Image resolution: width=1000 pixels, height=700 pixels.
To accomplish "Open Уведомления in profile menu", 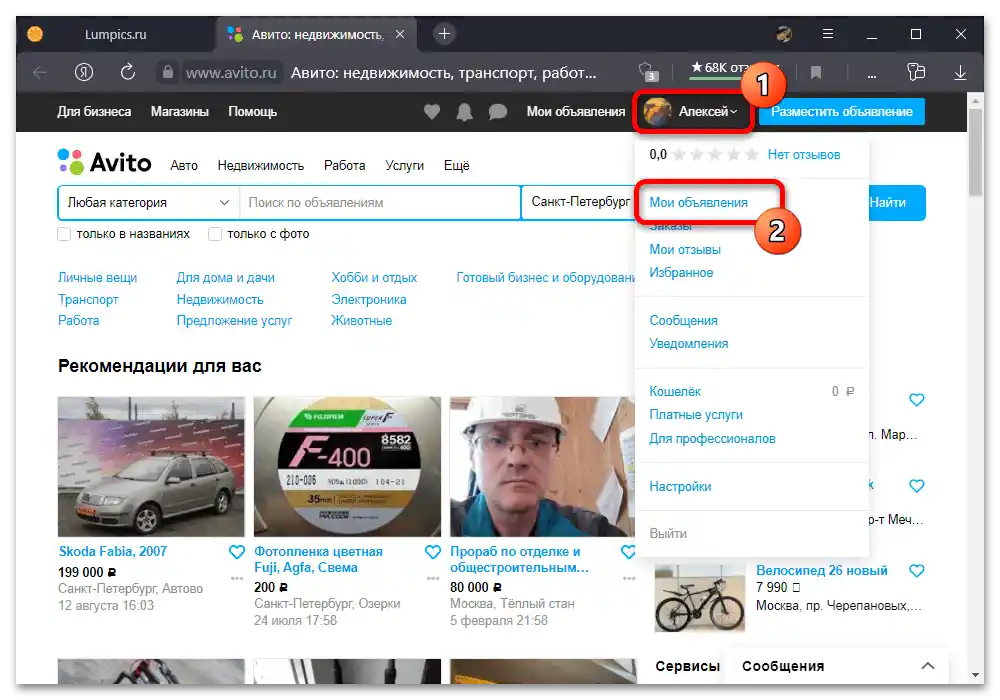I will click(x=688, y=343).
